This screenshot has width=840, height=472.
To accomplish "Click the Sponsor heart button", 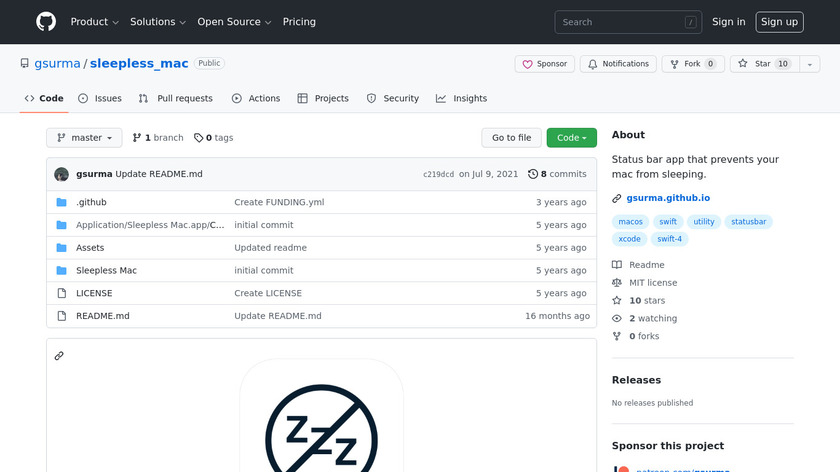I will click(543, 64).
